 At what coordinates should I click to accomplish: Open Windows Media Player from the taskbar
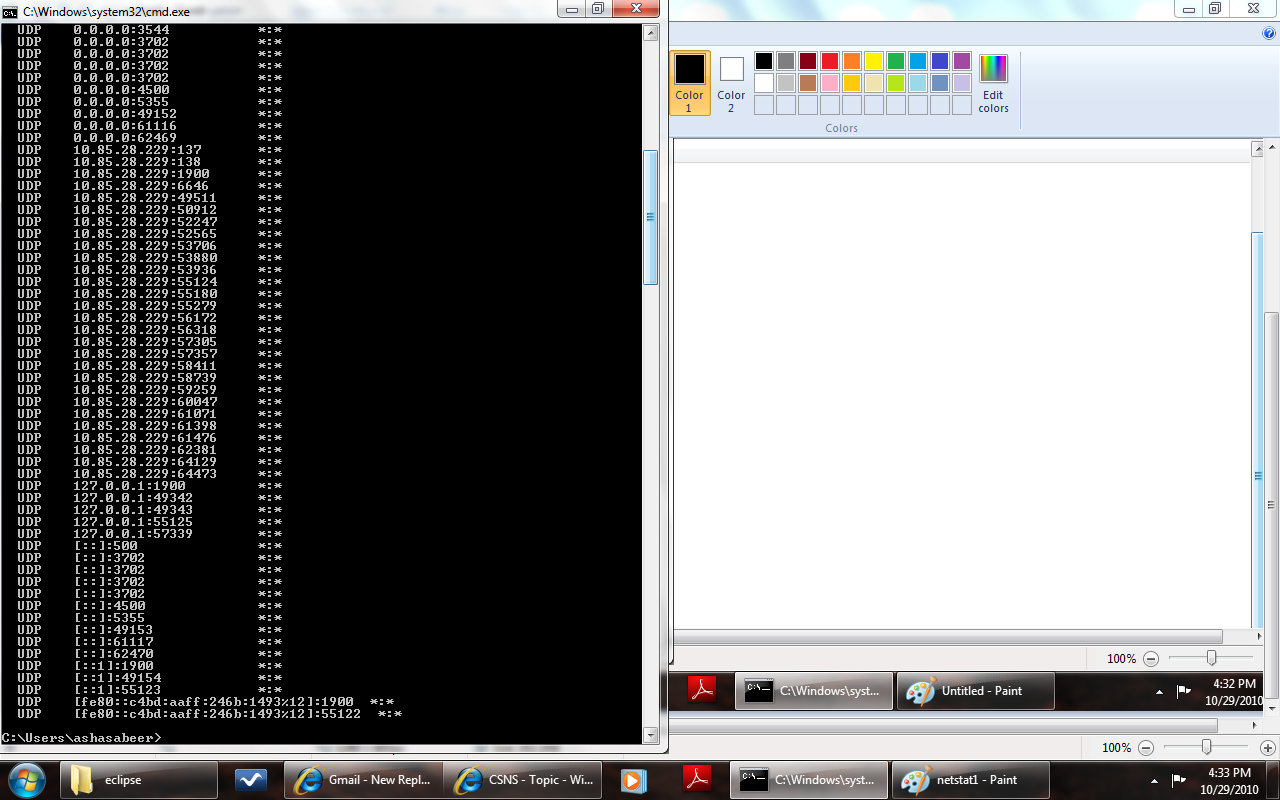pyautogui.click(x=634, y=780)
